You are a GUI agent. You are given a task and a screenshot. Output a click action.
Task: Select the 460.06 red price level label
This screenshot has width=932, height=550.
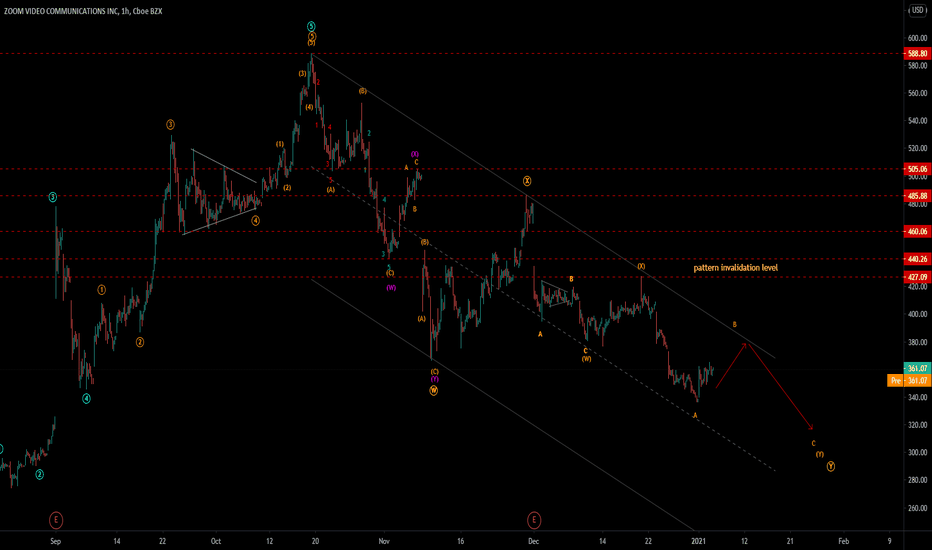point(917,231)
